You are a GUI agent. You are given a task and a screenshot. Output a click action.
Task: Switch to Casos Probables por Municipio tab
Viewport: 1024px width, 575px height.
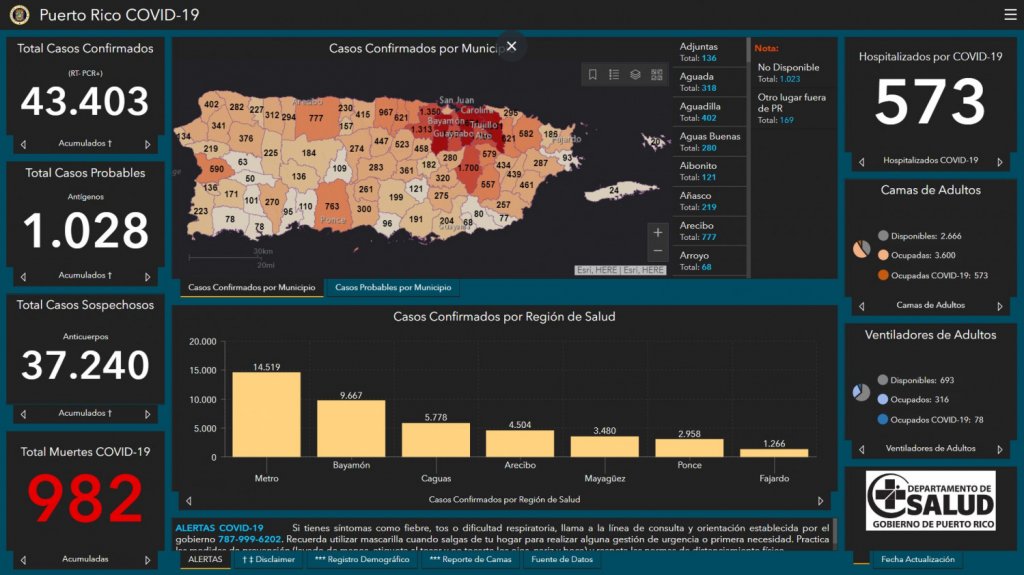pos(392,288)
